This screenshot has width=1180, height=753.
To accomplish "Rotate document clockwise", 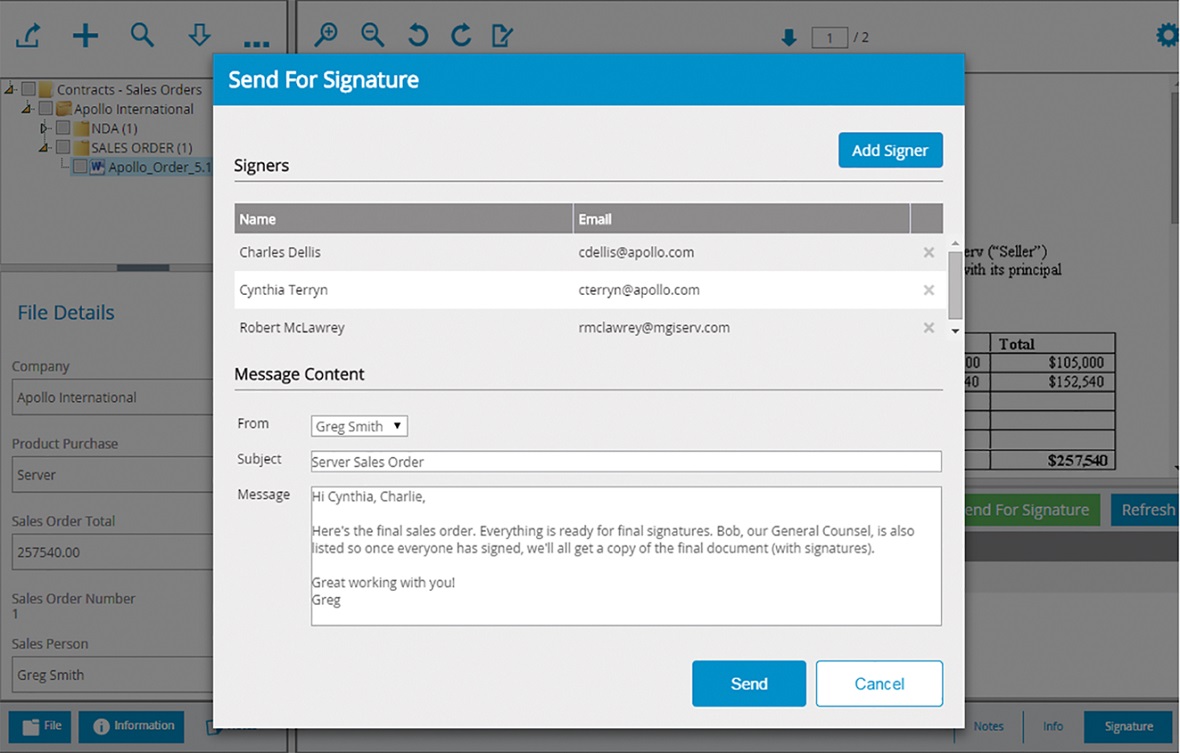I will pos(460,35).
